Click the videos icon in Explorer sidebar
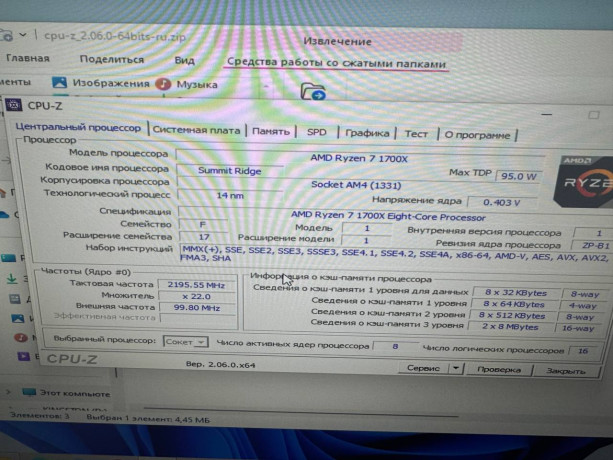This screenshot has width=613, height=460. click(x=23, y=356)
